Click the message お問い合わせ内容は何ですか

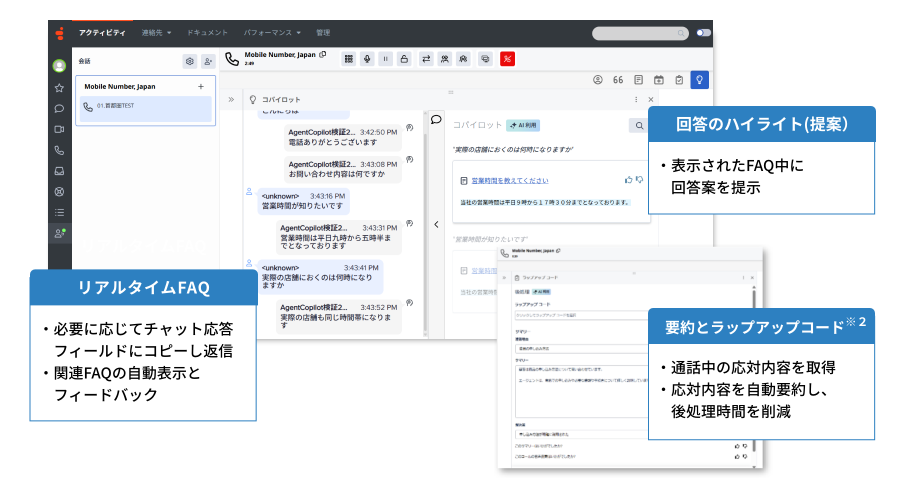click(343, 169)
